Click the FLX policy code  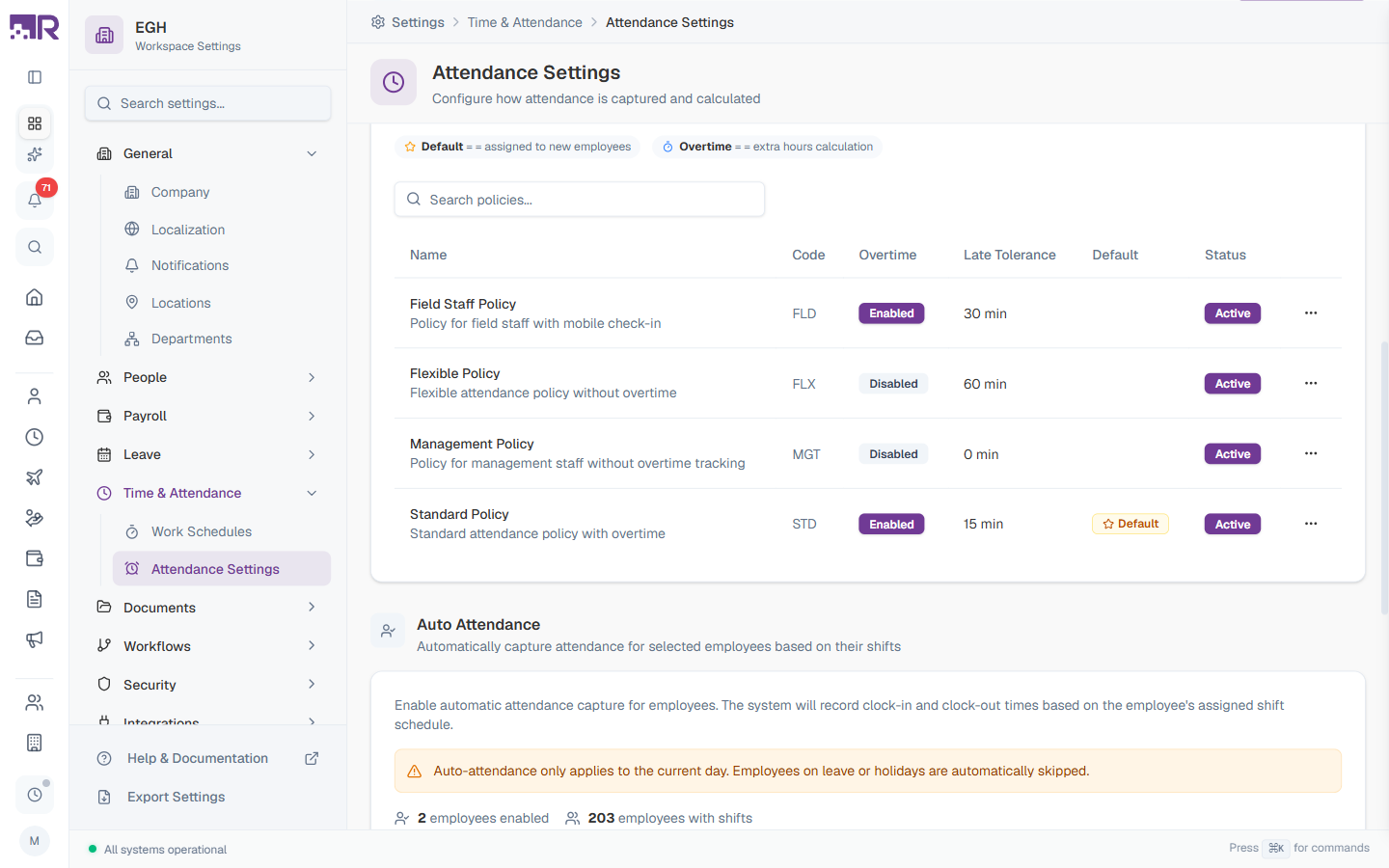pos(803,384)
